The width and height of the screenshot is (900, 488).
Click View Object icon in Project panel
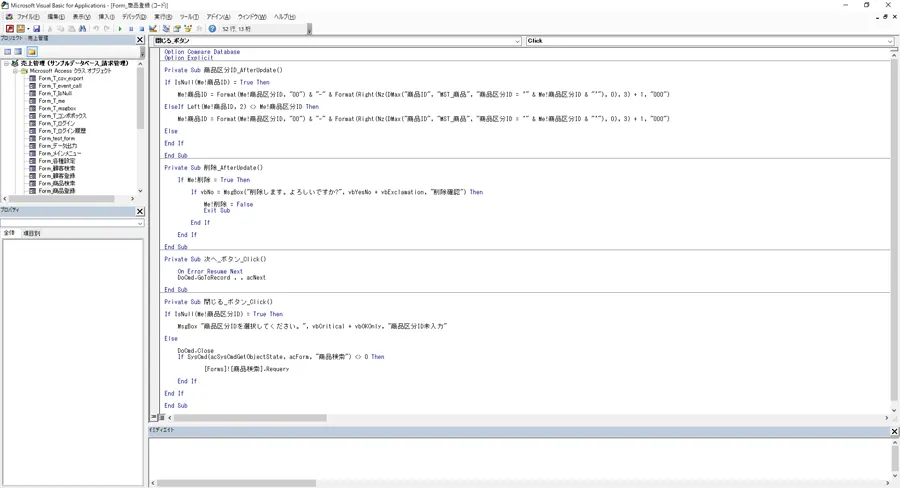(18, 52)
